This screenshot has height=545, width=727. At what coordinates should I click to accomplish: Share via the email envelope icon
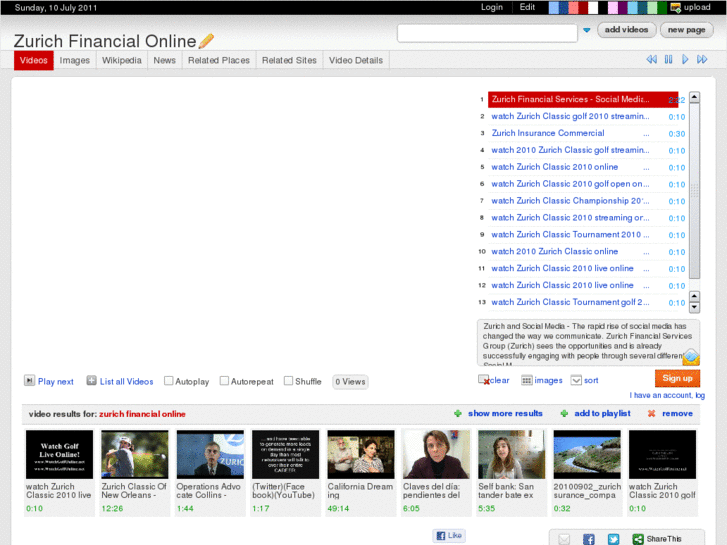[x=564, y=539]
